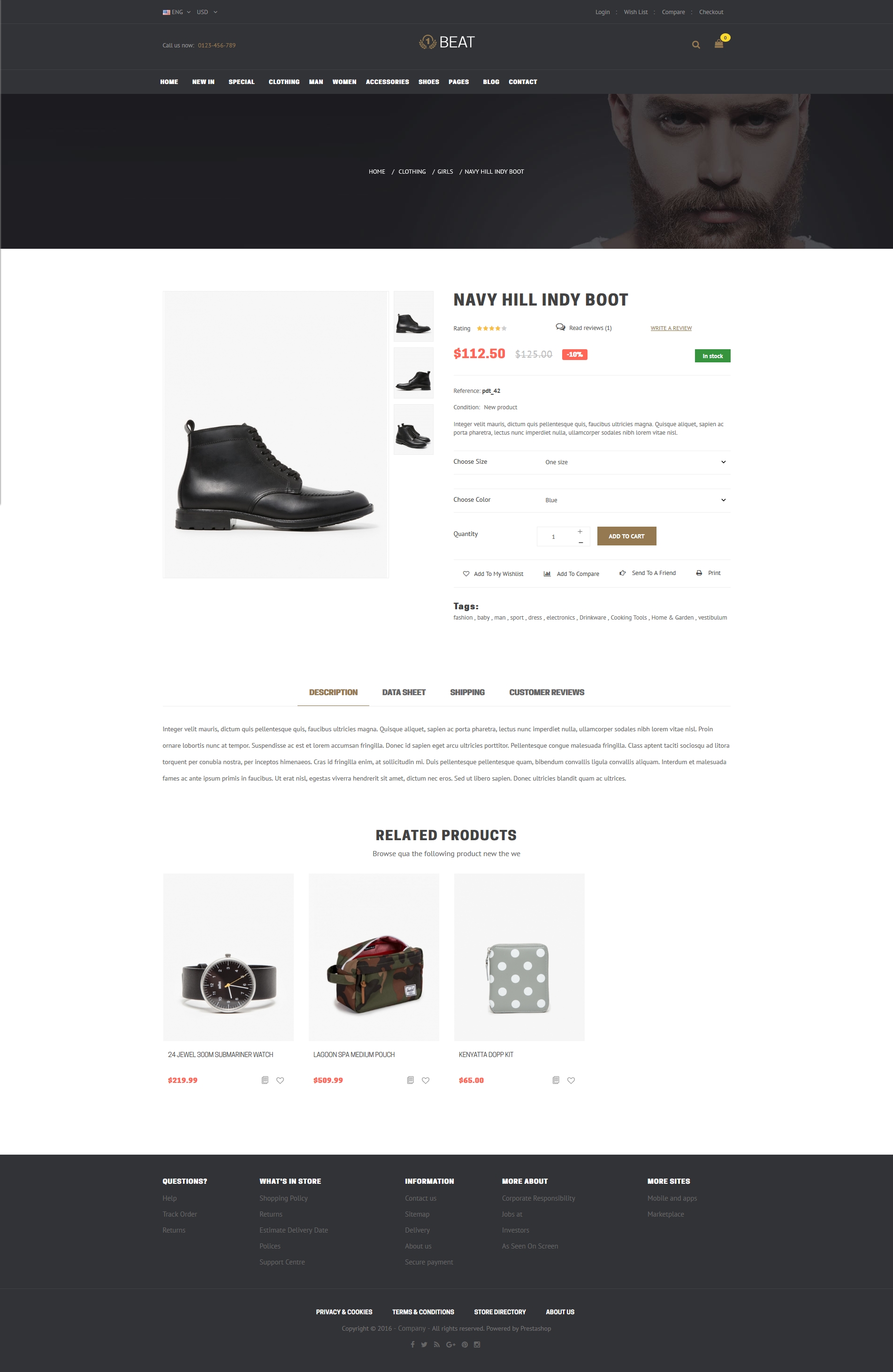Click compare icon on Lagoon Spa Medium Pouch
The height and width of the screenshot is (1372, 893).
point(411,1081)
